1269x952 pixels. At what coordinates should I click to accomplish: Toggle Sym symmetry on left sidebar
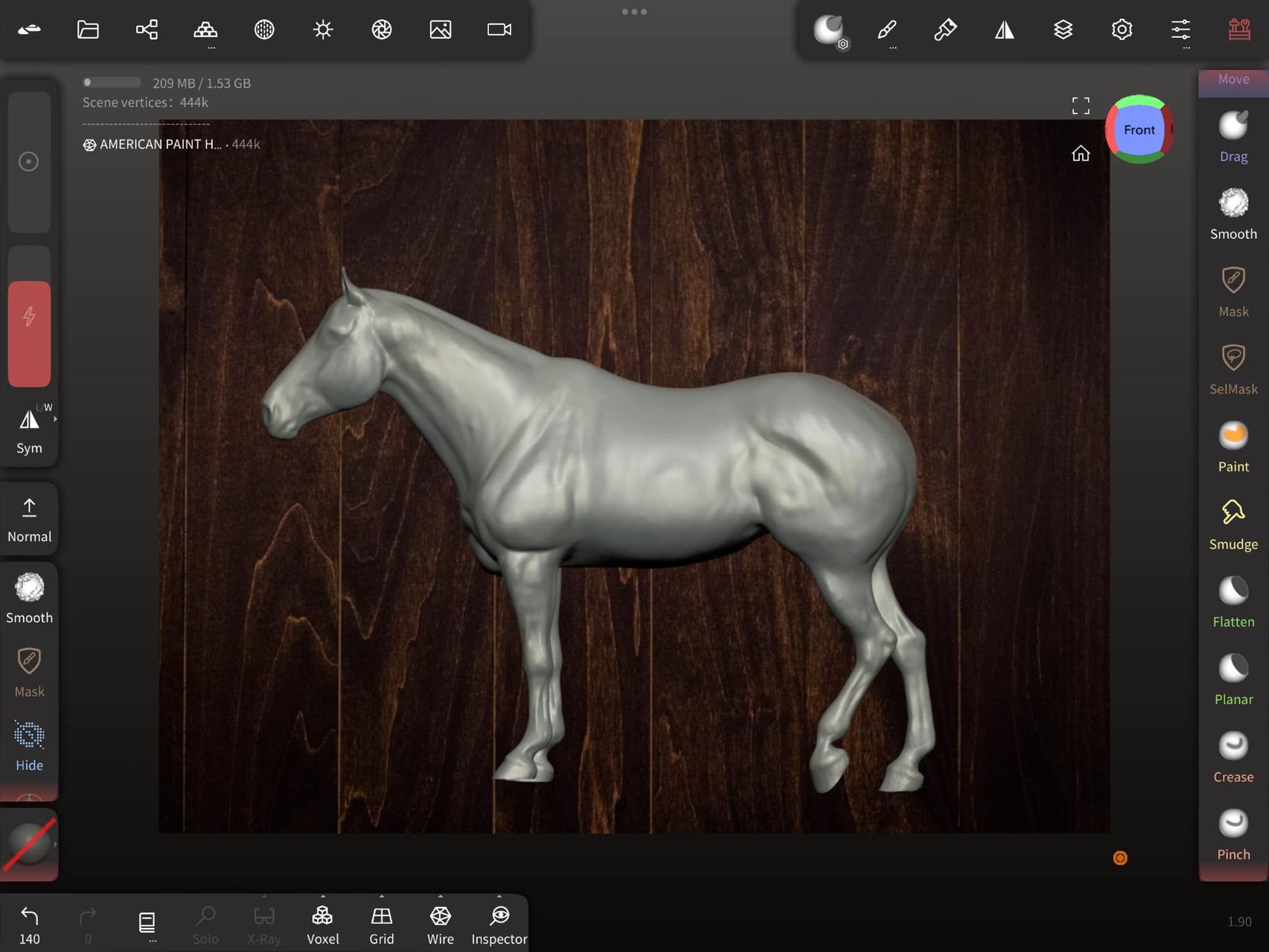point(29,430)
